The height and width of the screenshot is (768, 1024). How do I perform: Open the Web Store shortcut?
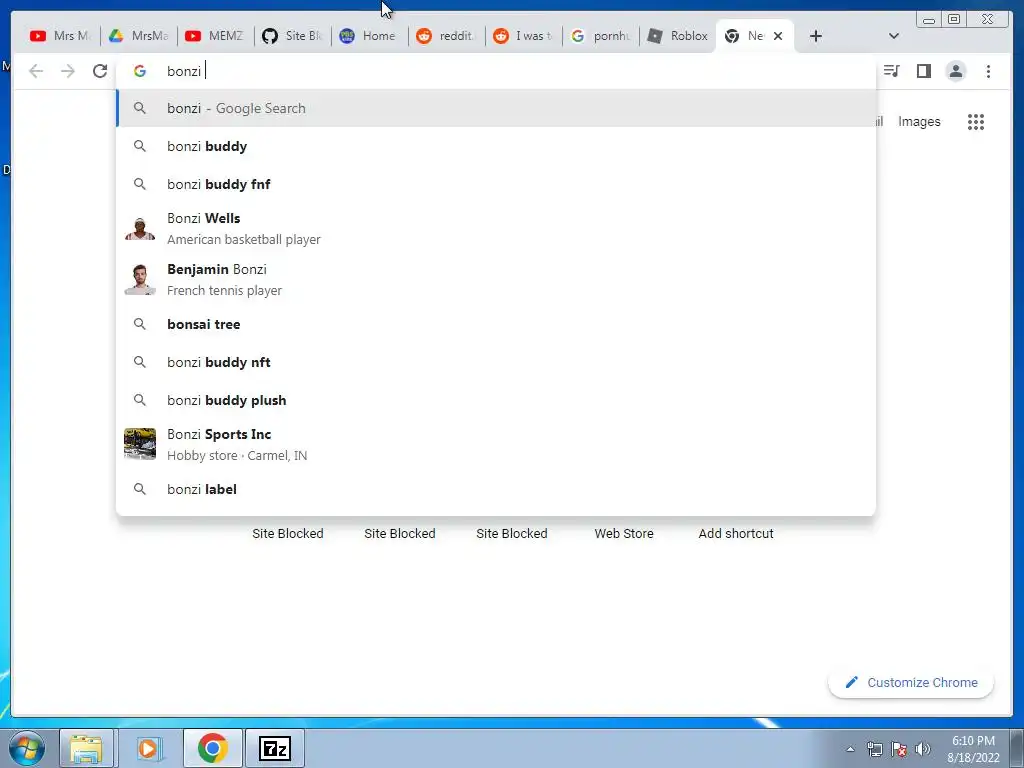tap(624, 534)
